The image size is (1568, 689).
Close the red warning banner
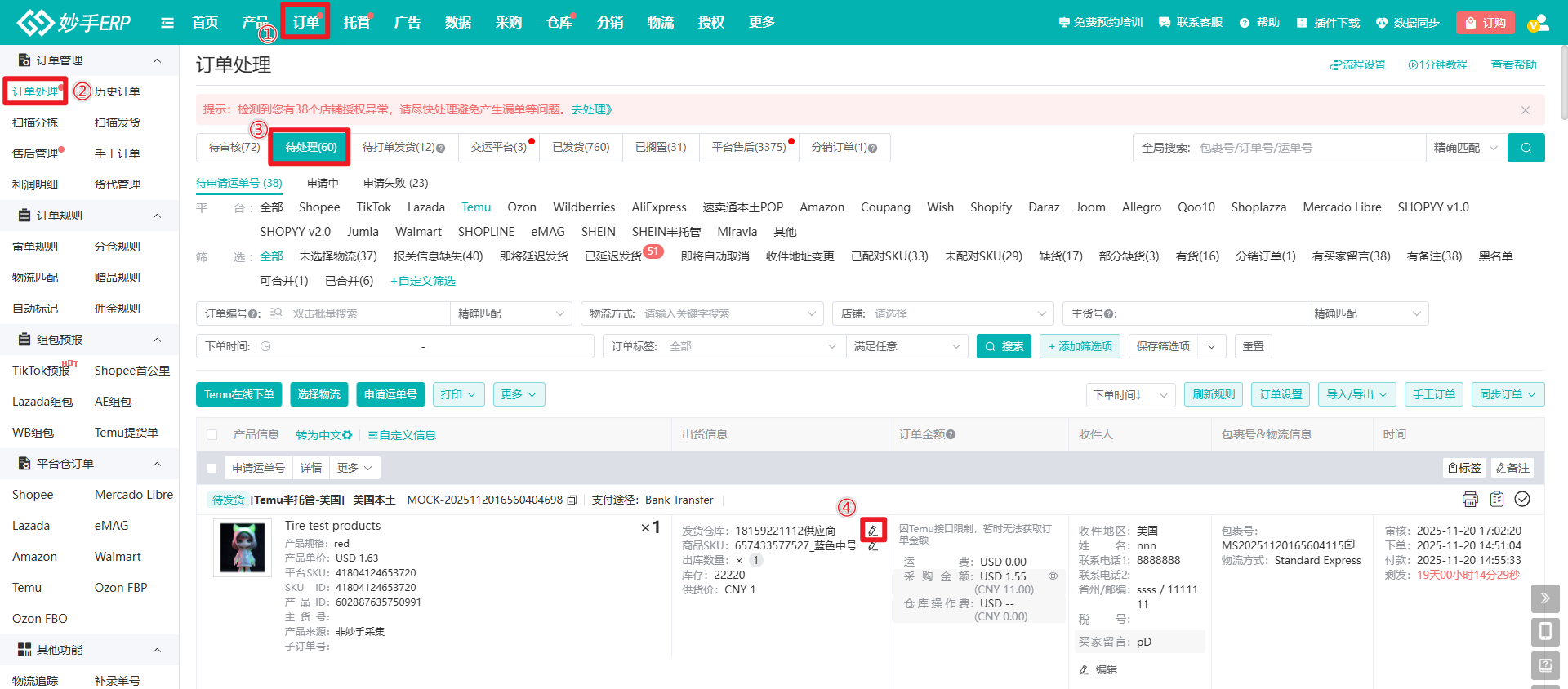tap(1525, 109)
